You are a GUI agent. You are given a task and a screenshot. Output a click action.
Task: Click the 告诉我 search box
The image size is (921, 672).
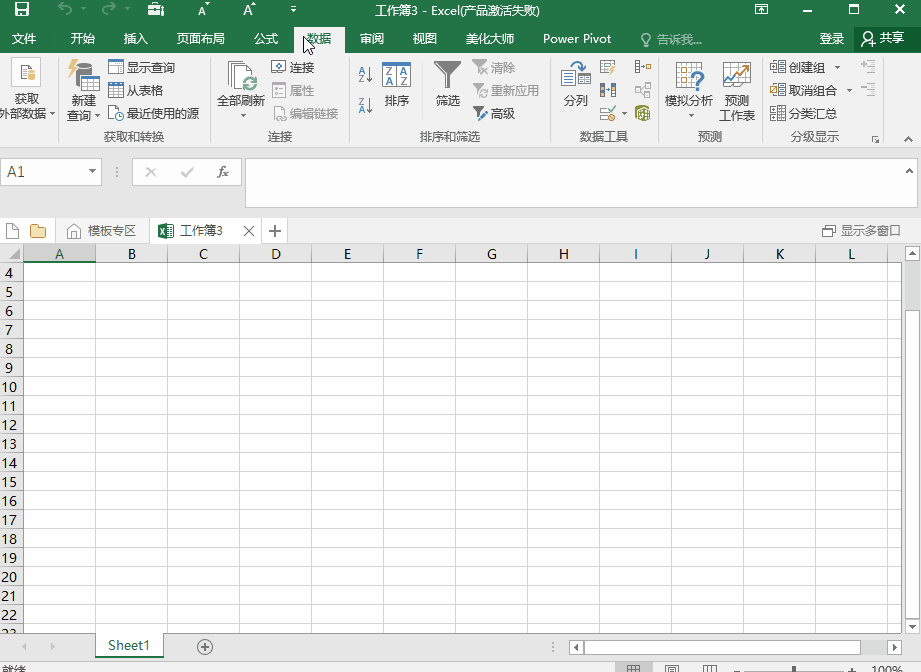[671, 39]
